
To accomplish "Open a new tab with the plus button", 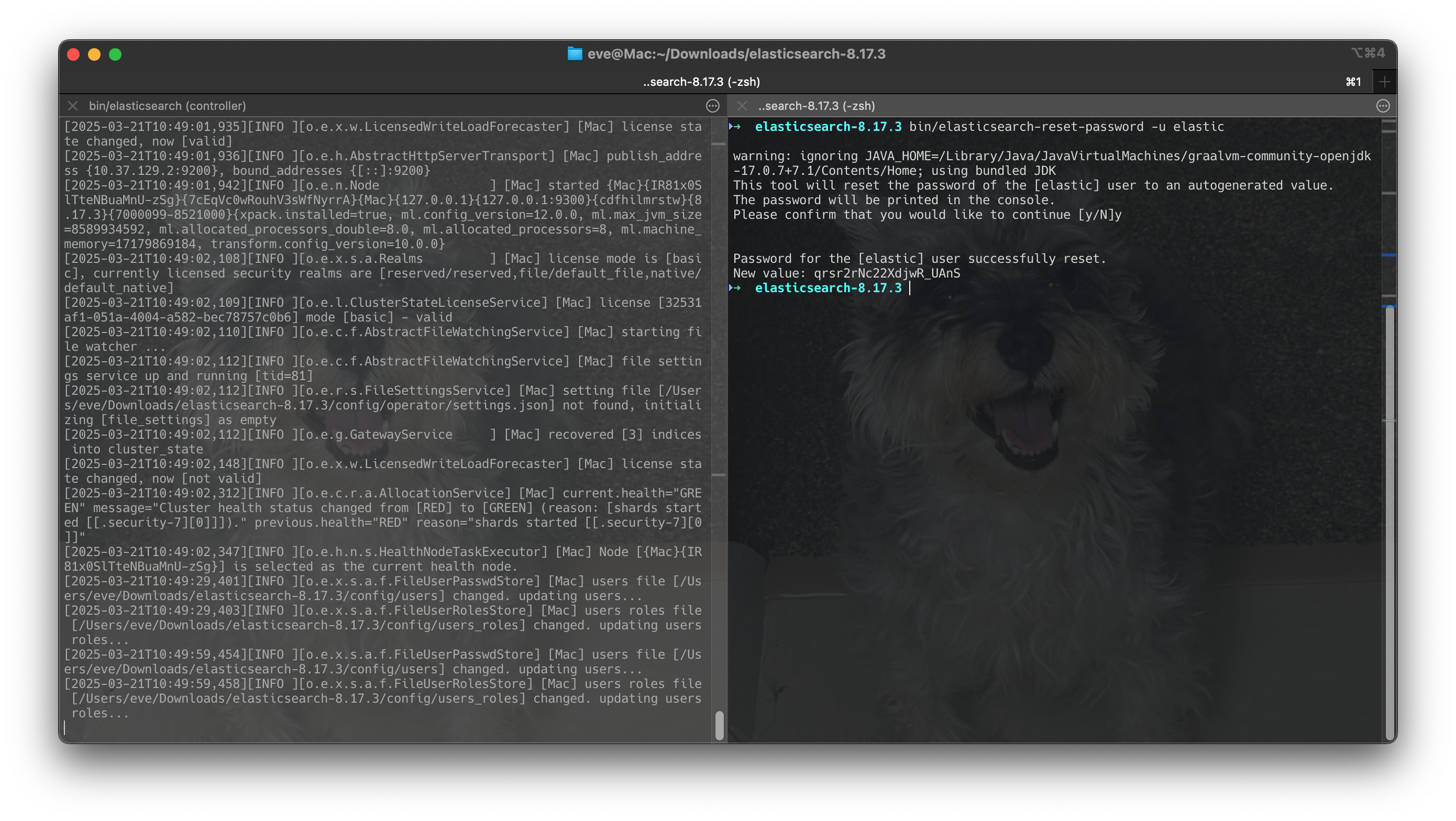I will point(1385,81).
